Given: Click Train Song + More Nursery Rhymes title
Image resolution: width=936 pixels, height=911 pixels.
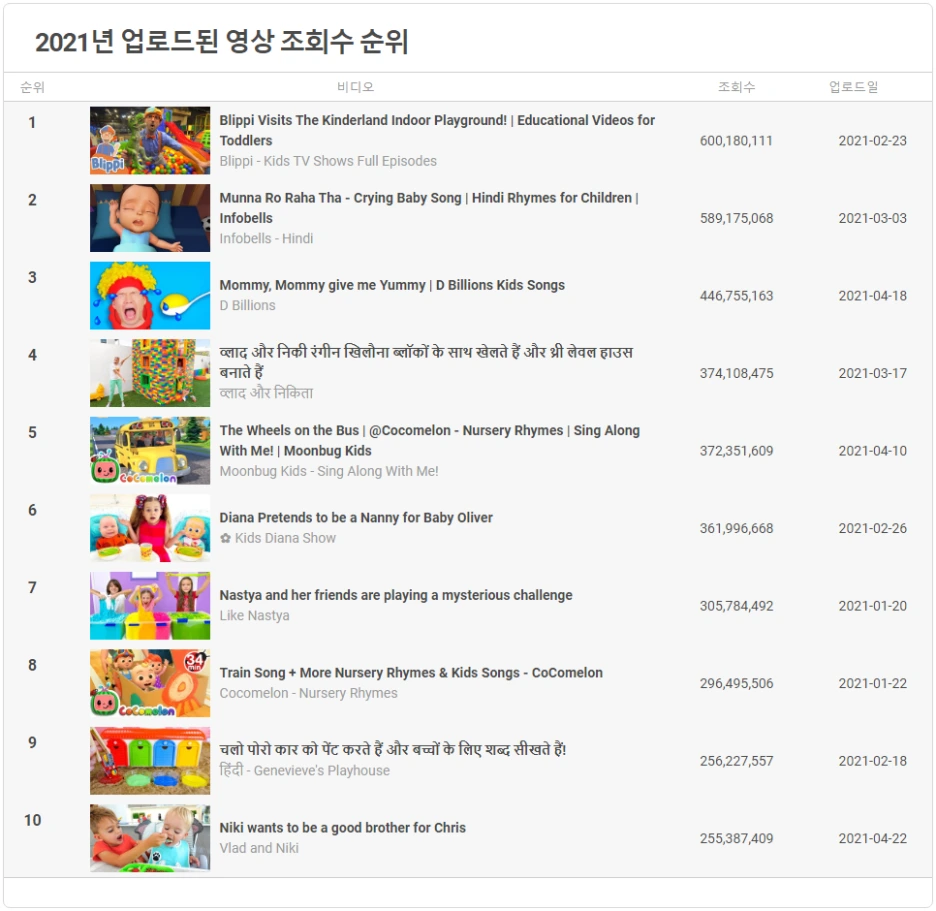Looking at the screenshot, I should tap(411, 673).
